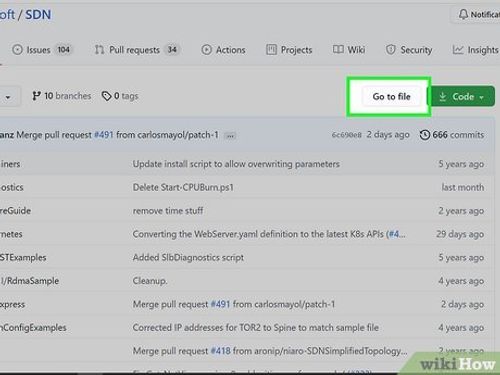Viewport: 500px width, 375px height.
Task: Click the Wiki book icon
Action: coord(338,49)
